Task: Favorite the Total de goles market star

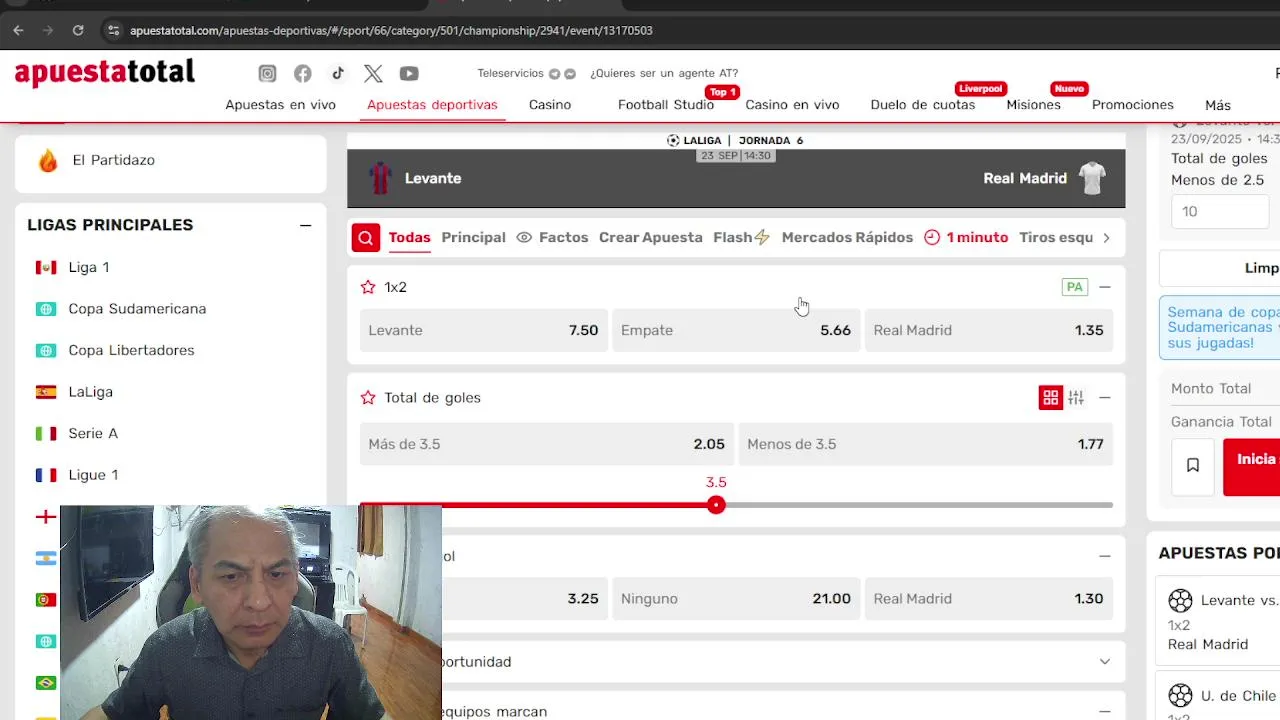Action: [x=368, y=398]
